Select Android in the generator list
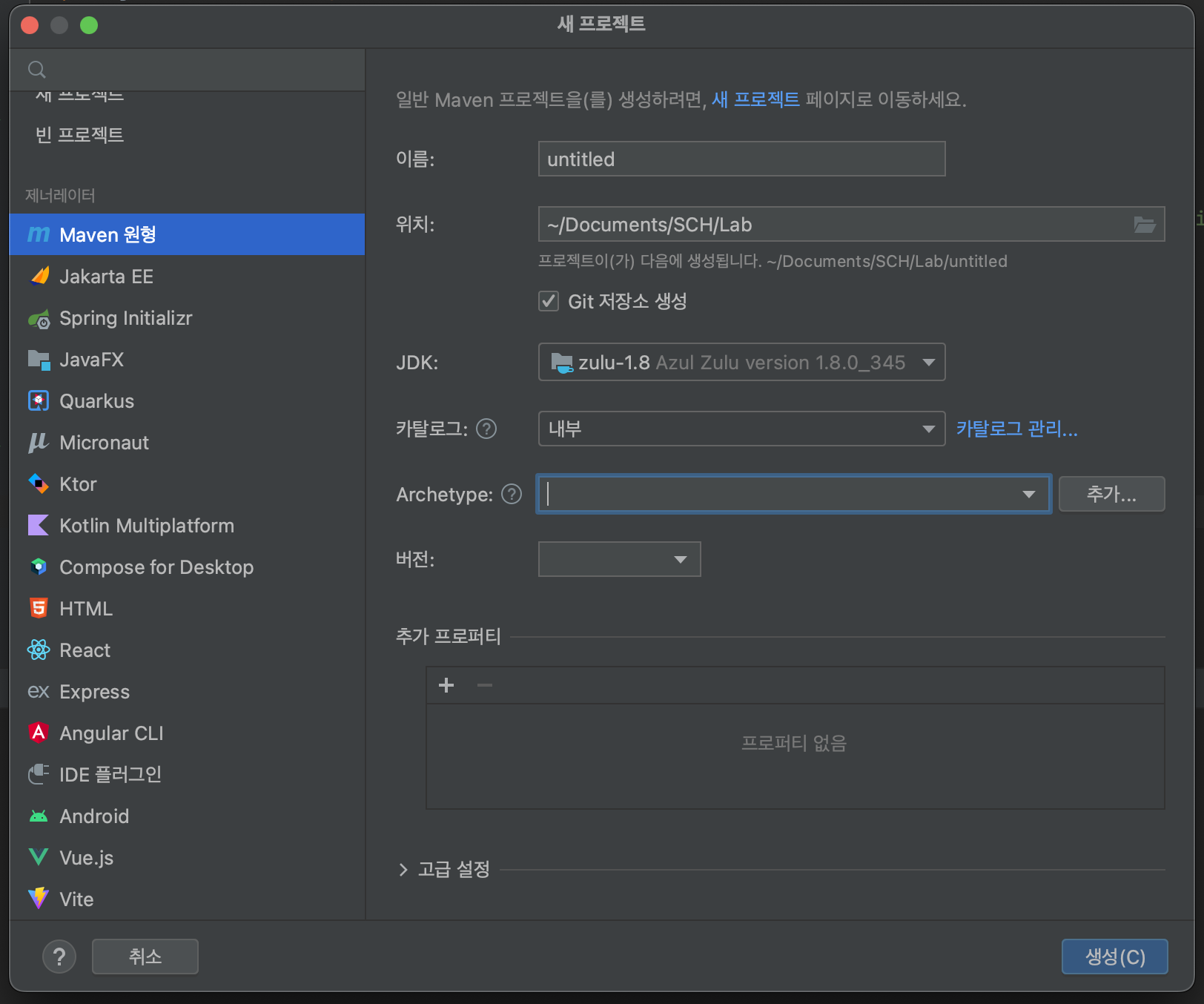This screenshot has height=1004, width=1204. [x=187, y=816]
